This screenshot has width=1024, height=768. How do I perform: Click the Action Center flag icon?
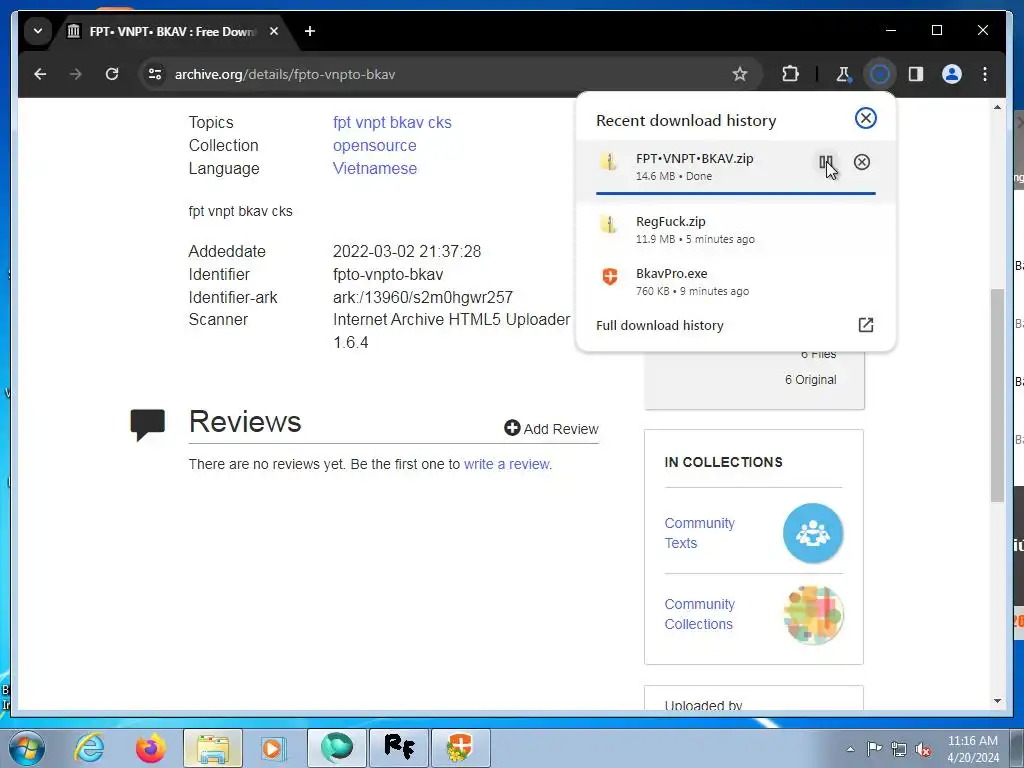click(874, 748)
